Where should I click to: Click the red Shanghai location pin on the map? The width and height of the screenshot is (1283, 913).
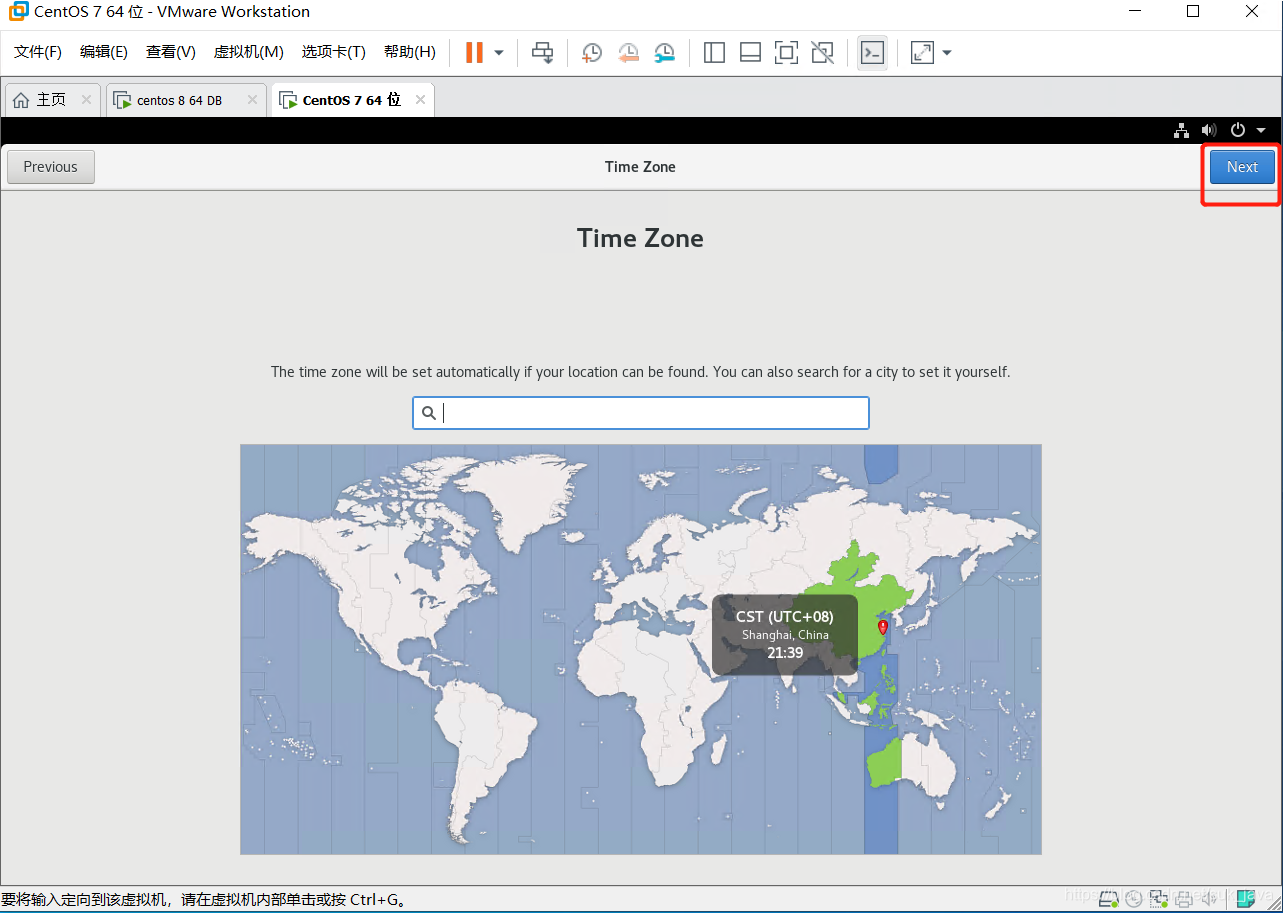coord(882,627)
